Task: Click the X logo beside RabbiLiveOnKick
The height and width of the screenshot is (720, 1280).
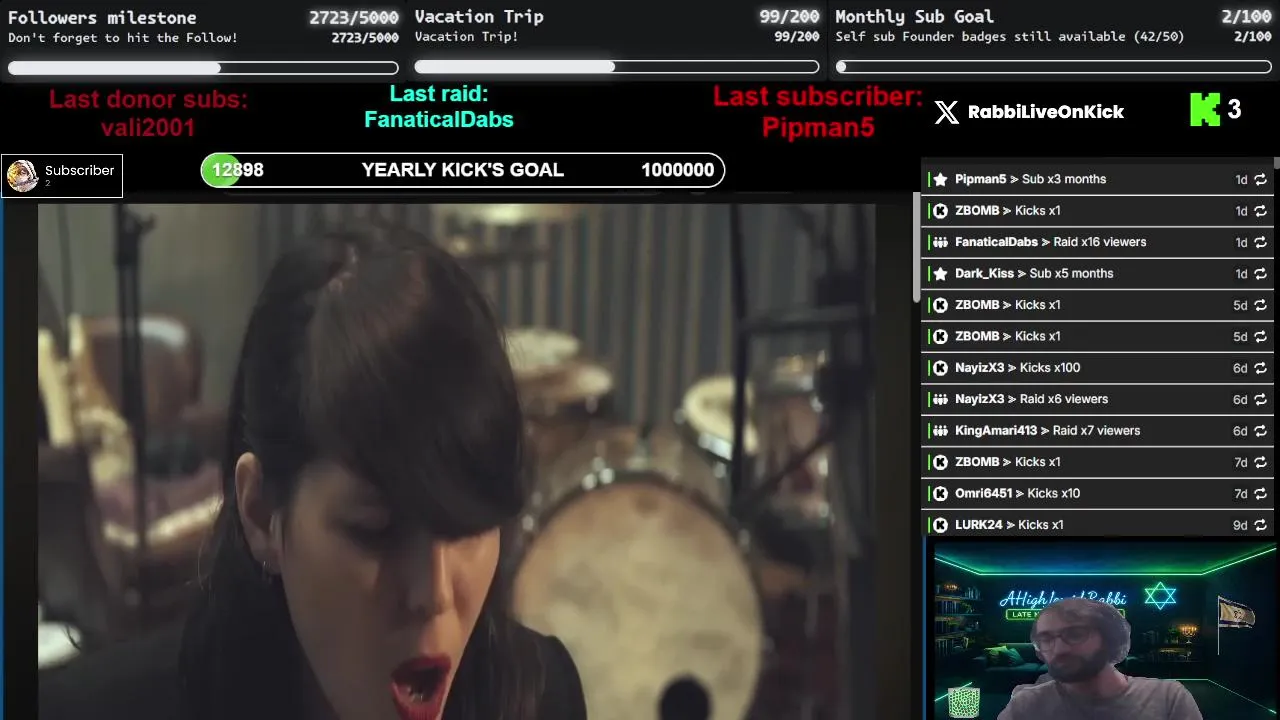Action: [946, 112]
